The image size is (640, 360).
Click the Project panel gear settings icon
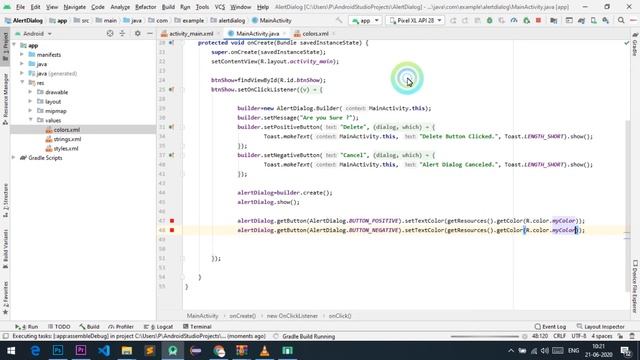pos(138,33)
